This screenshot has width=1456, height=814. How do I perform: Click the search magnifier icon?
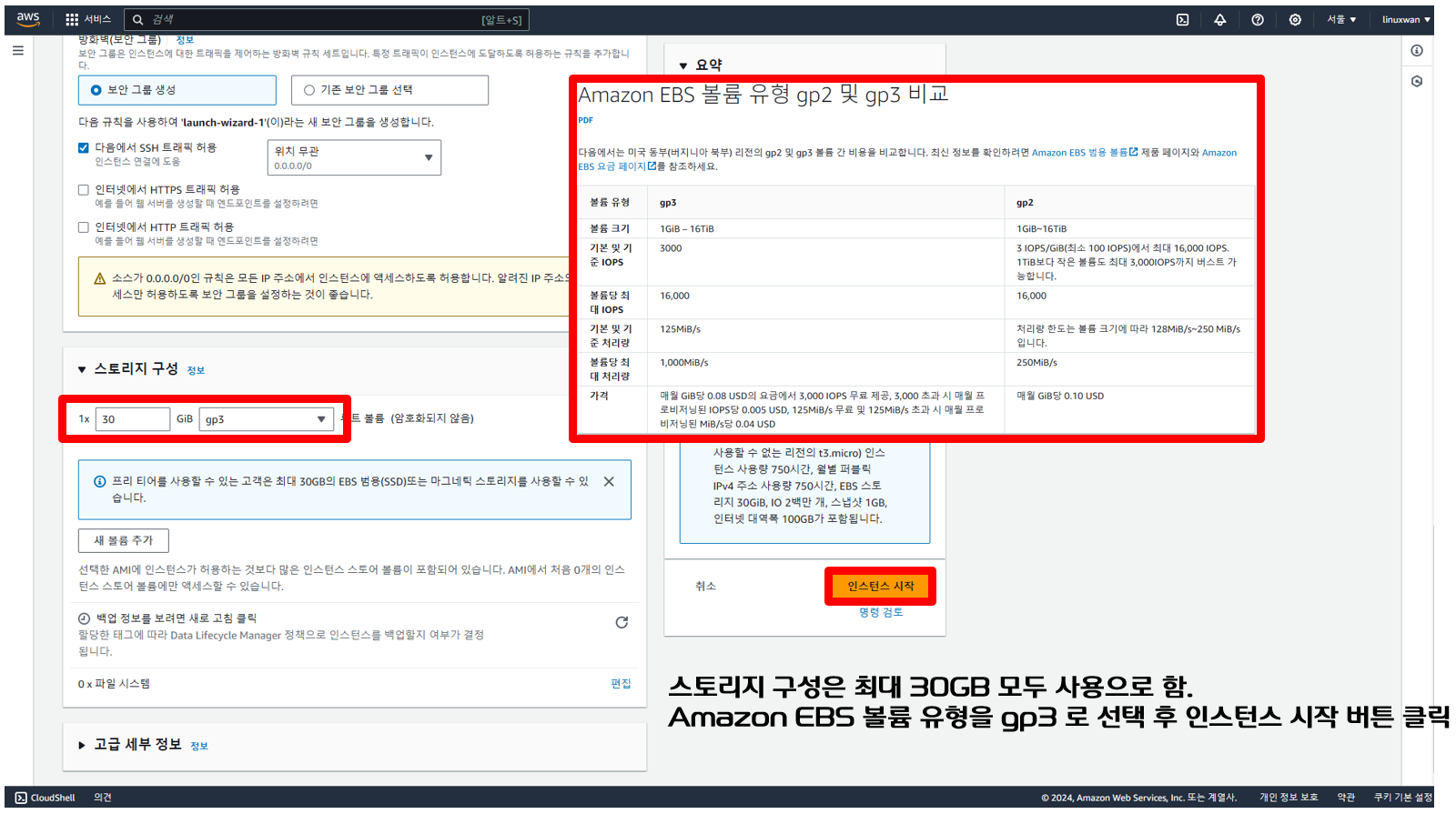coord(138,19)
